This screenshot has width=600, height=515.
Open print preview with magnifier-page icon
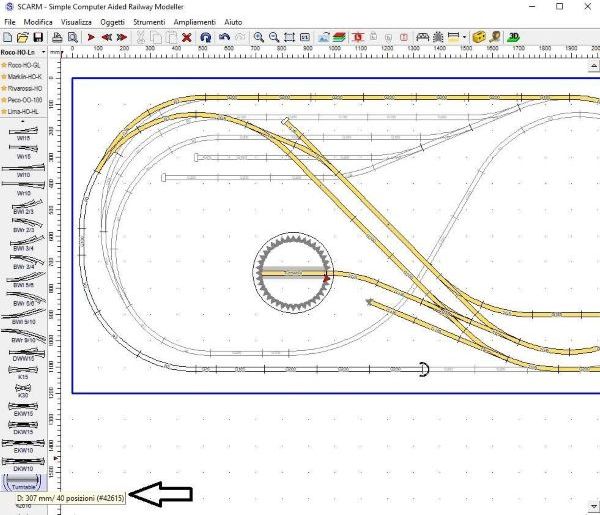[73, 37]
